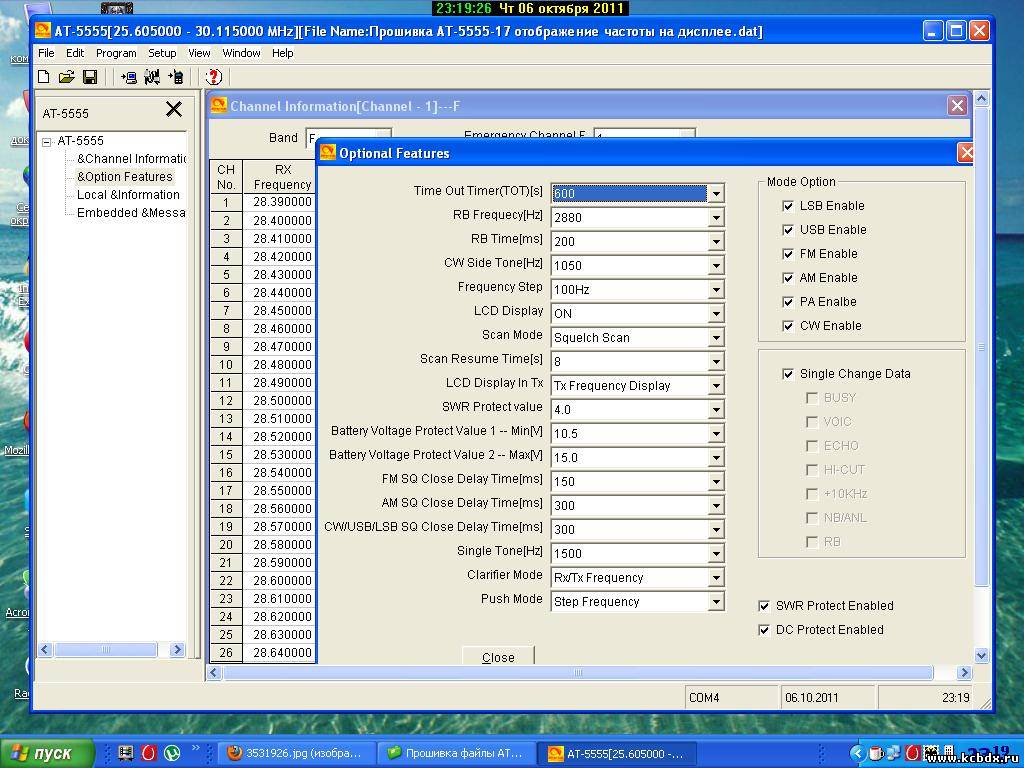Expand RB Frequency dropdown
This screenshot has width=1024, height=768.
tap(716, 217)
